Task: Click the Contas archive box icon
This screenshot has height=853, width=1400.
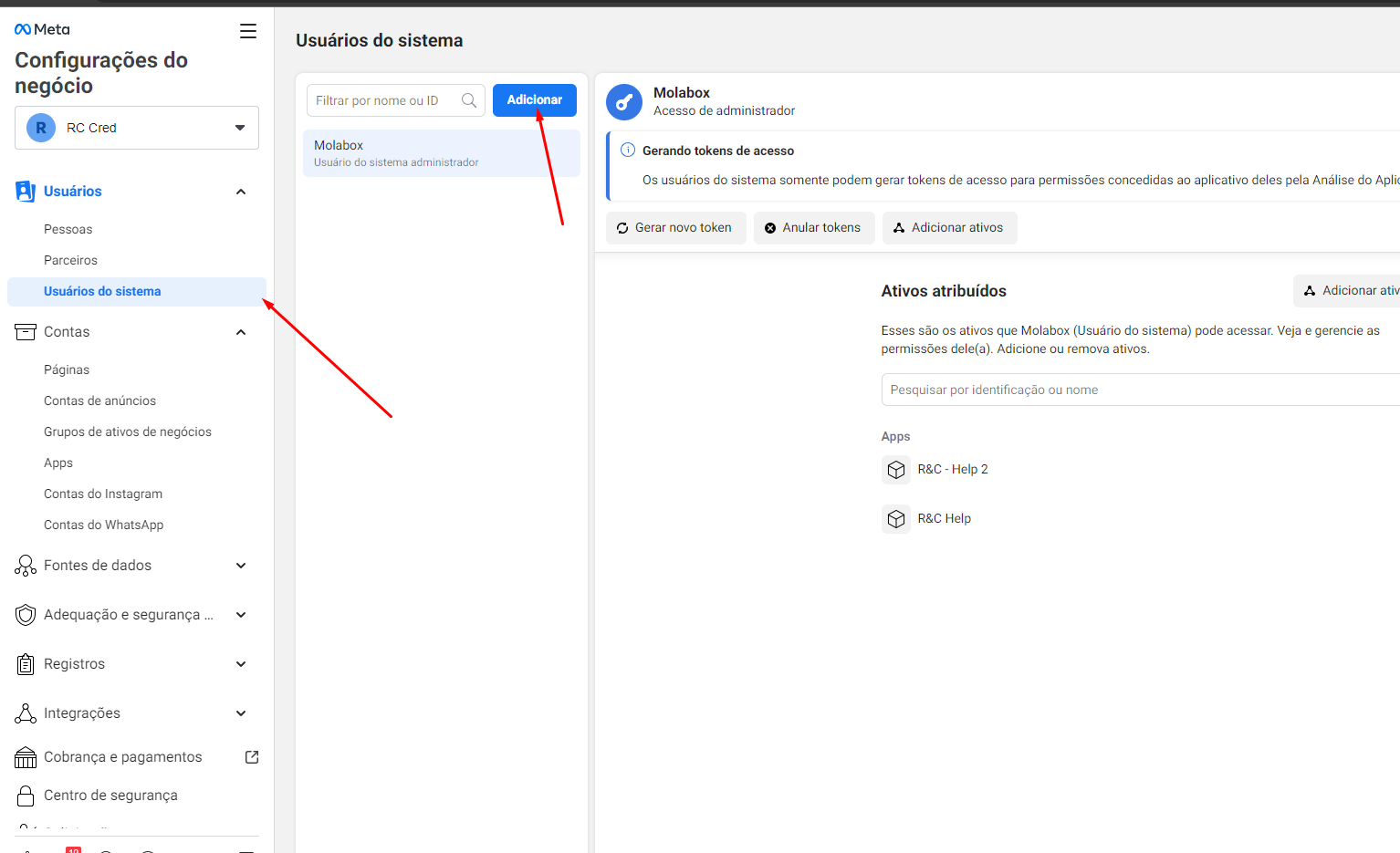Action: [26, 331]
